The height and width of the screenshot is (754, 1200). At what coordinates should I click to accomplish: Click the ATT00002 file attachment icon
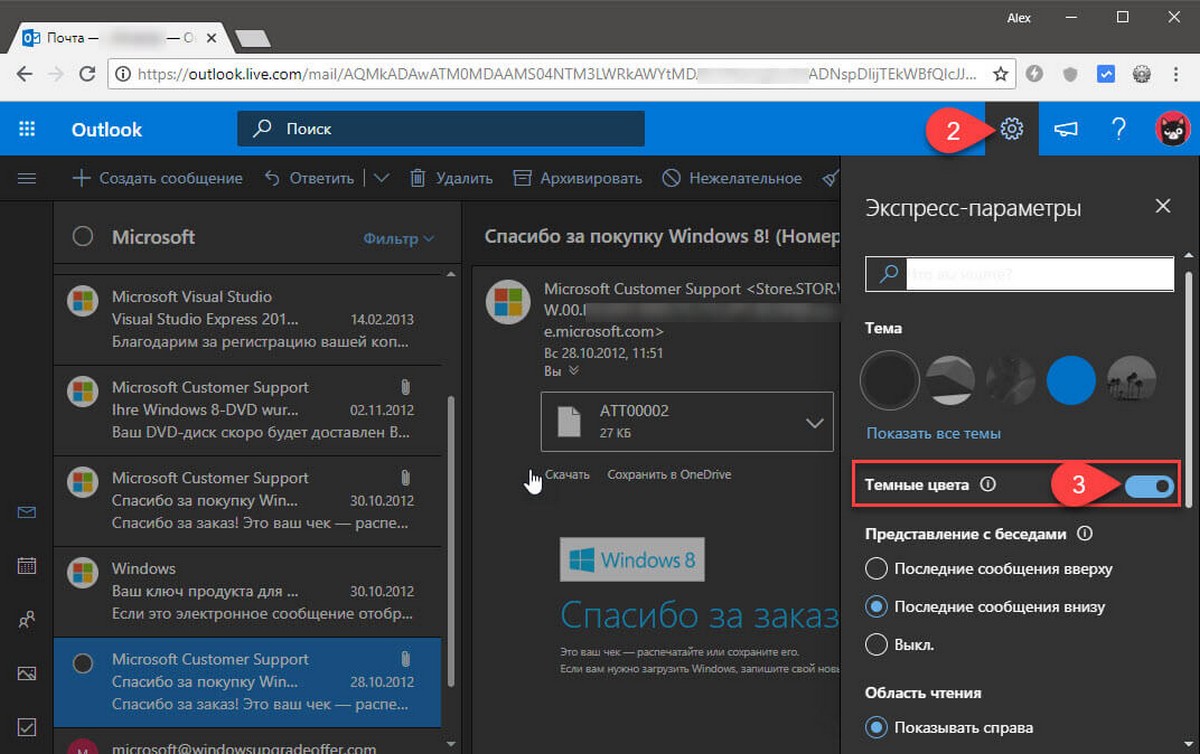pyautogui.click(x=568, y=421)
